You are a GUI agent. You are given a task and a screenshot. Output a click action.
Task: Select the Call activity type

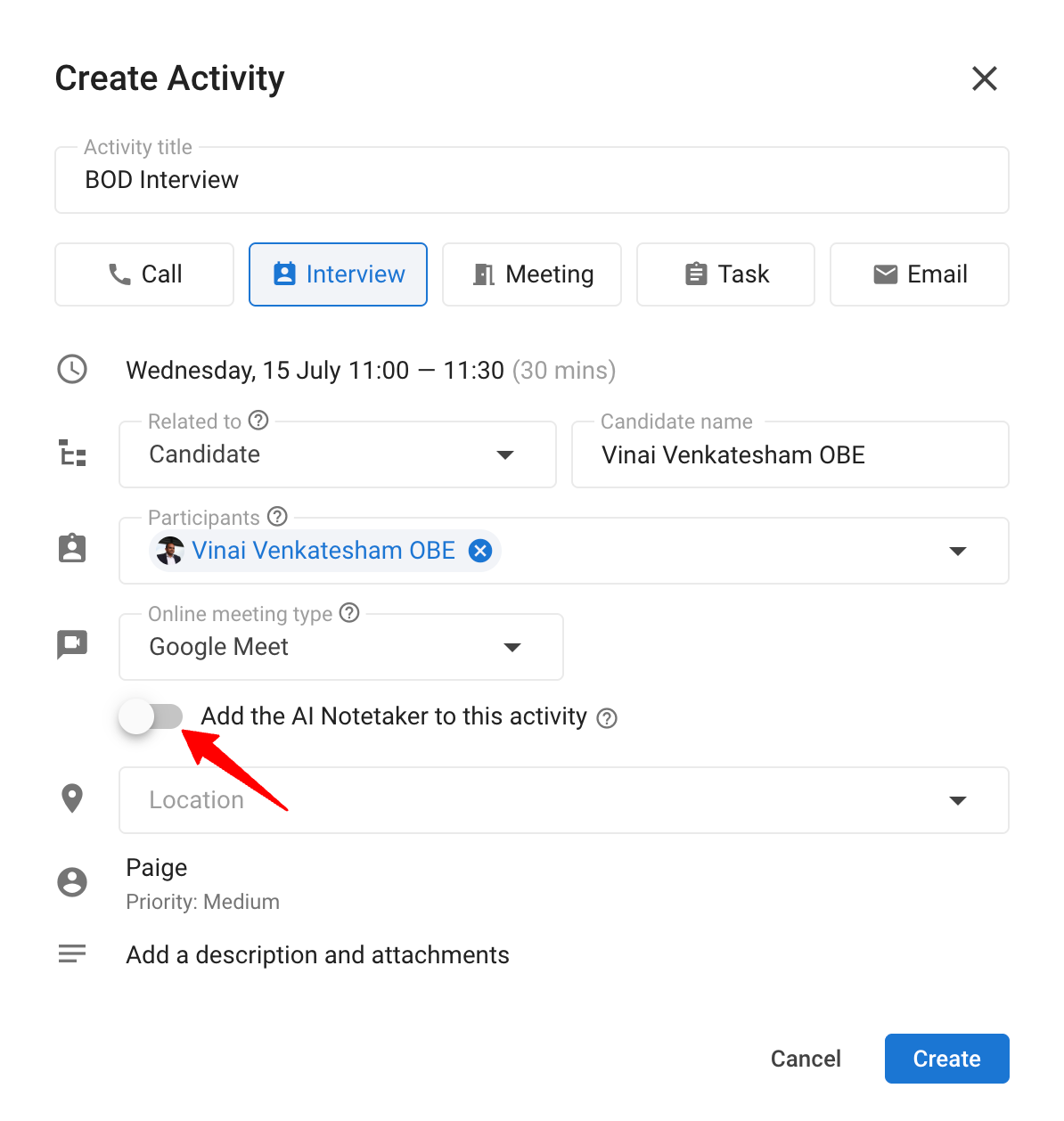coord(144,274)
